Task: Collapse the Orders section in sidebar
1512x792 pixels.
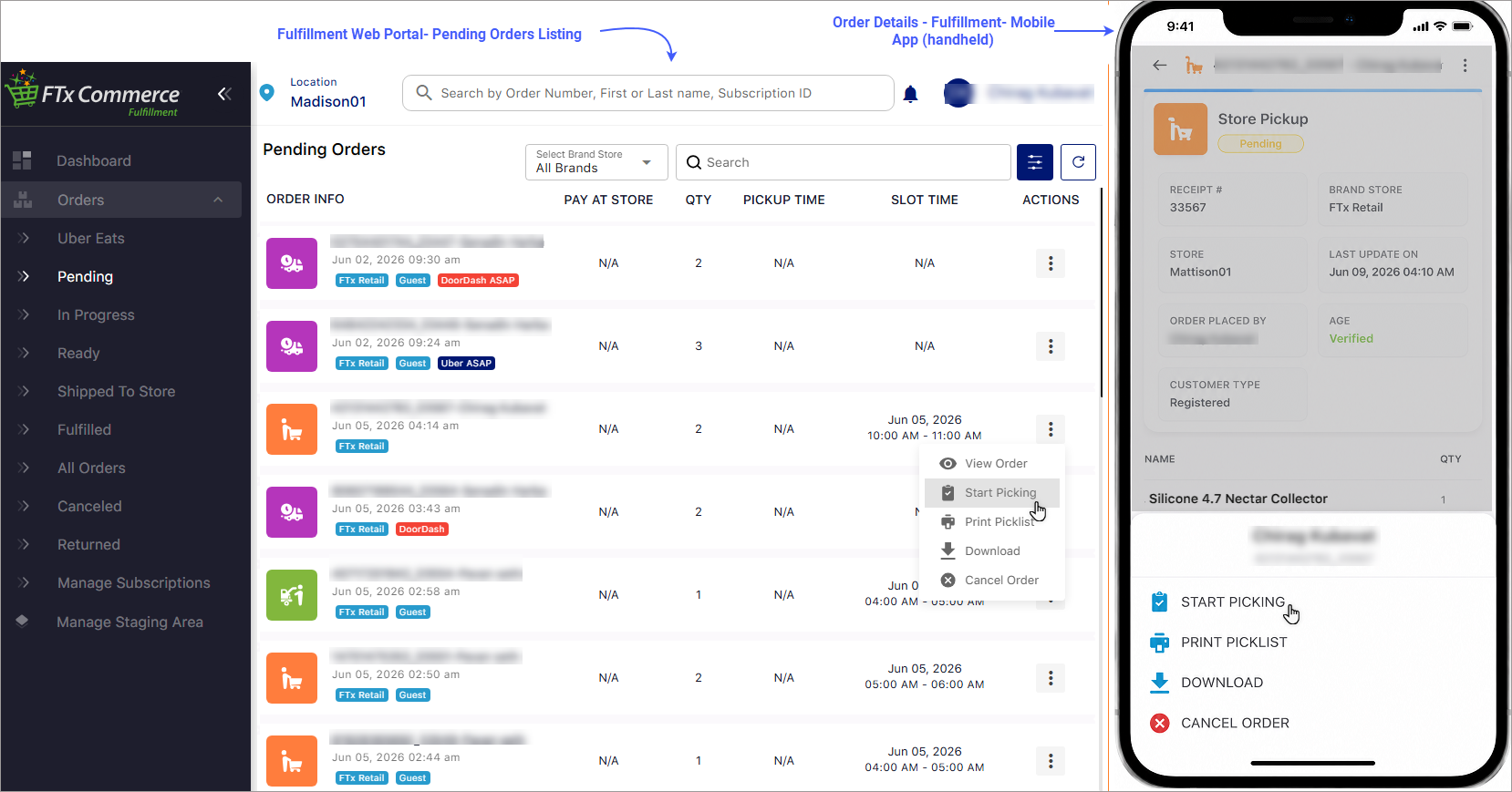Action: pos(218,200)
